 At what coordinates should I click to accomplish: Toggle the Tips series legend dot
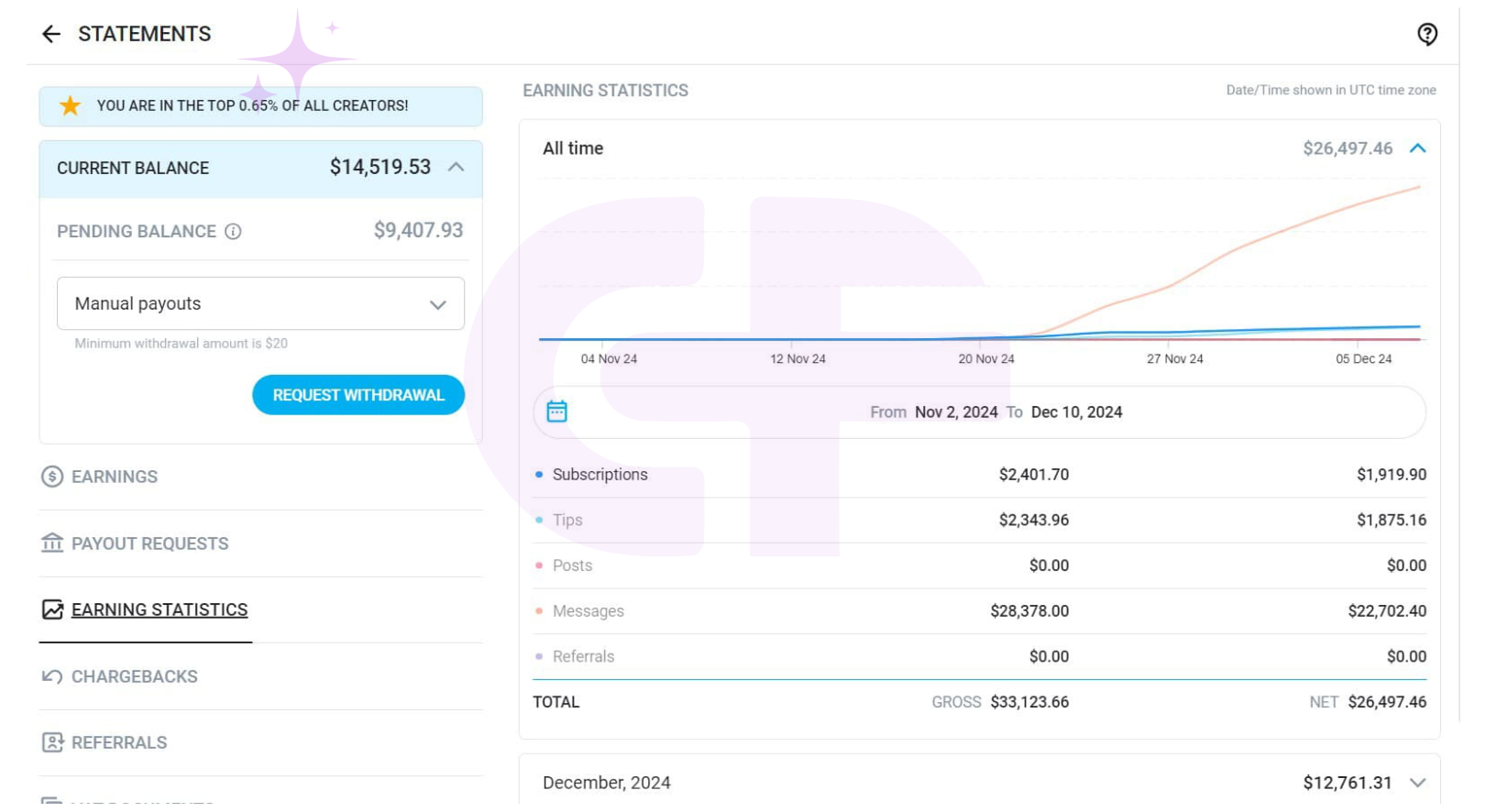(x=539, y=520)
